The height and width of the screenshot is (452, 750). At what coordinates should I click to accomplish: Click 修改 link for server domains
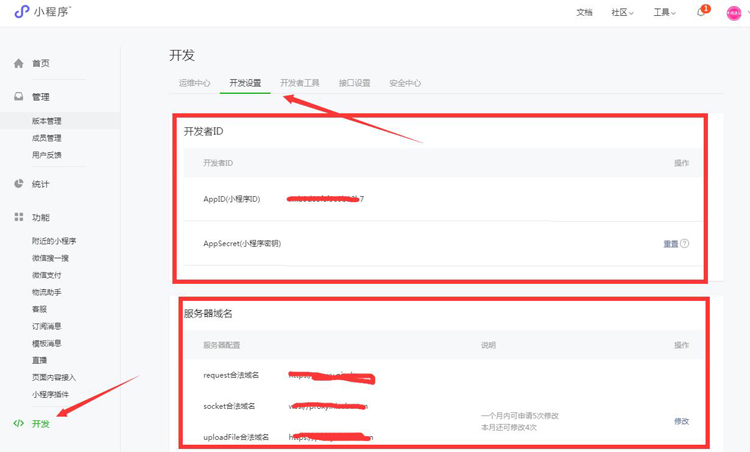[x=681, y=421]
